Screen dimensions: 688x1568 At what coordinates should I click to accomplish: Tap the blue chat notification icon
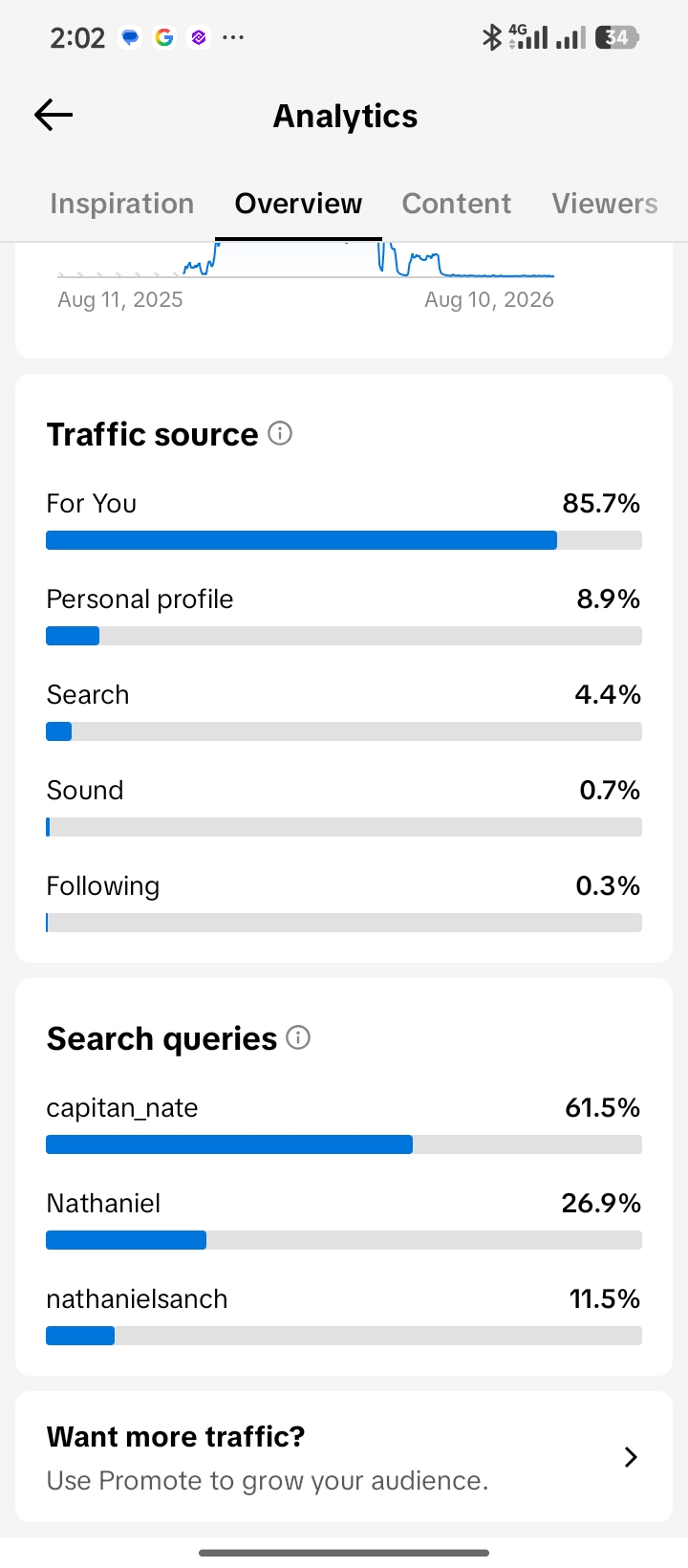coord(130,37)
